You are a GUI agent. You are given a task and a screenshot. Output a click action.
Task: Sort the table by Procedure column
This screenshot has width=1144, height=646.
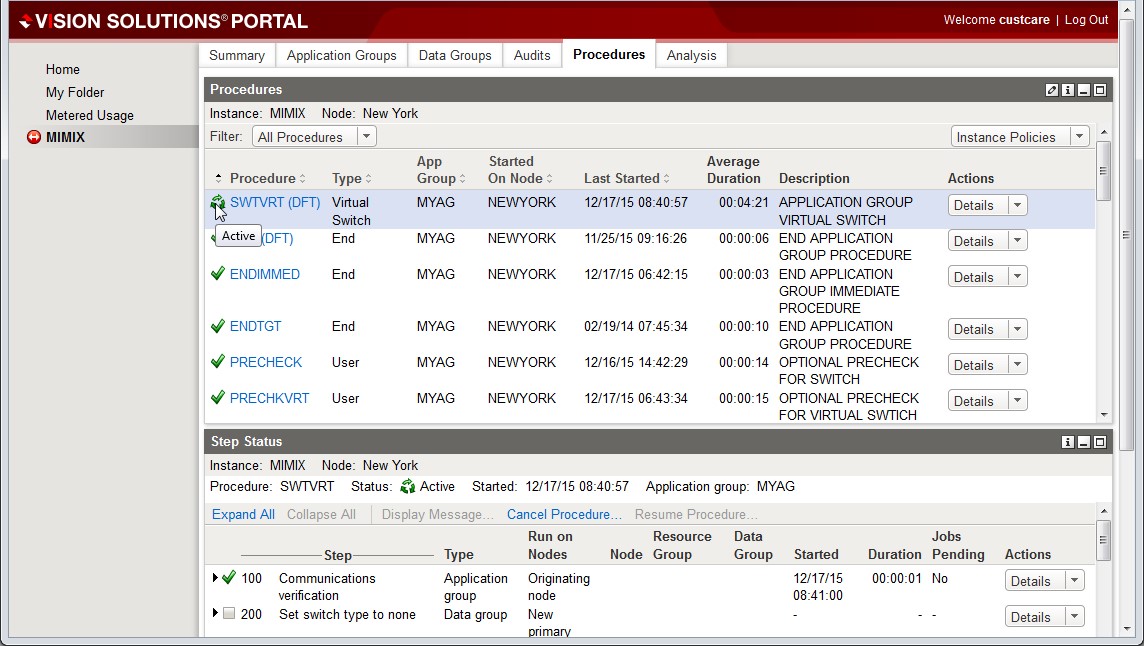point(263,179)
